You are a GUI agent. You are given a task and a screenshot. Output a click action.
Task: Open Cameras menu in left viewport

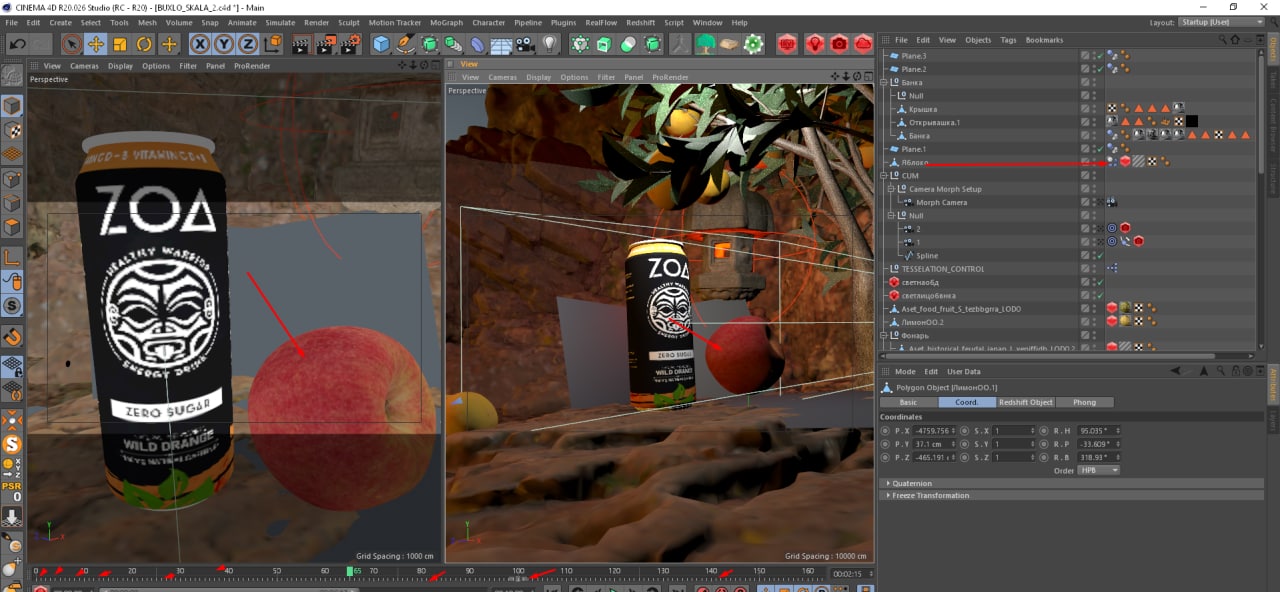(84, 66)
